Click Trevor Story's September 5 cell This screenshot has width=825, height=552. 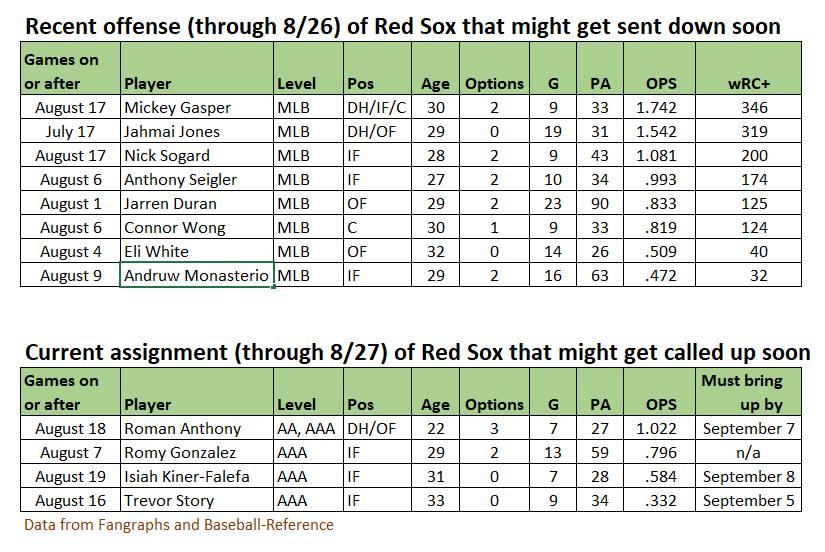tap(748, 500)
